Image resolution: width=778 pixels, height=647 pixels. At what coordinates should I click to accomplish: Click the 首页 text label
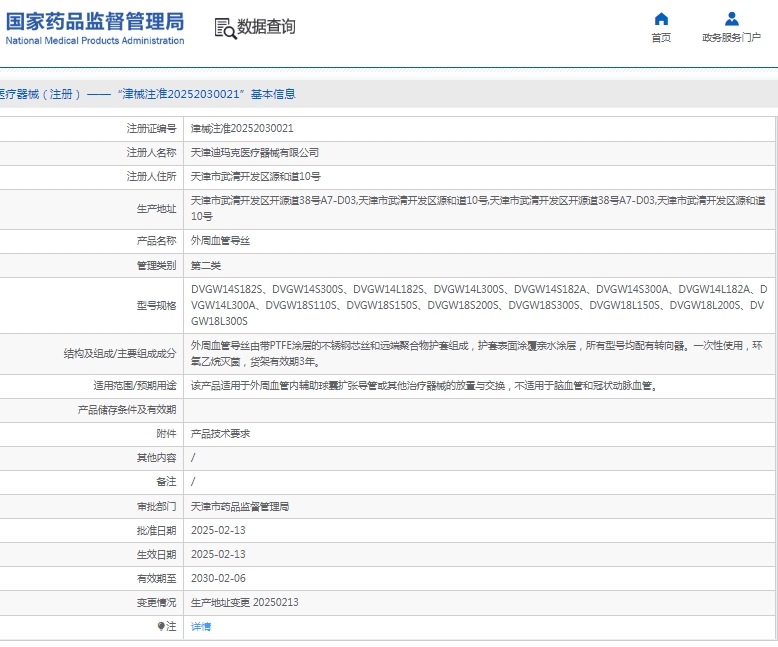[x=661, y=38]
